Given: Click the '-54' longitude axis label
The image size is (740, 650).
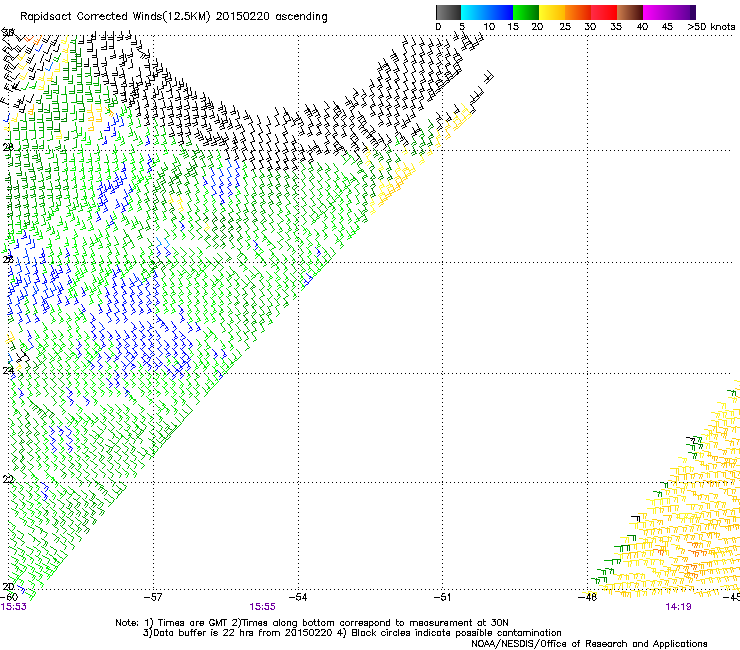Looking at the screenshot, I should tap(298, 597).
